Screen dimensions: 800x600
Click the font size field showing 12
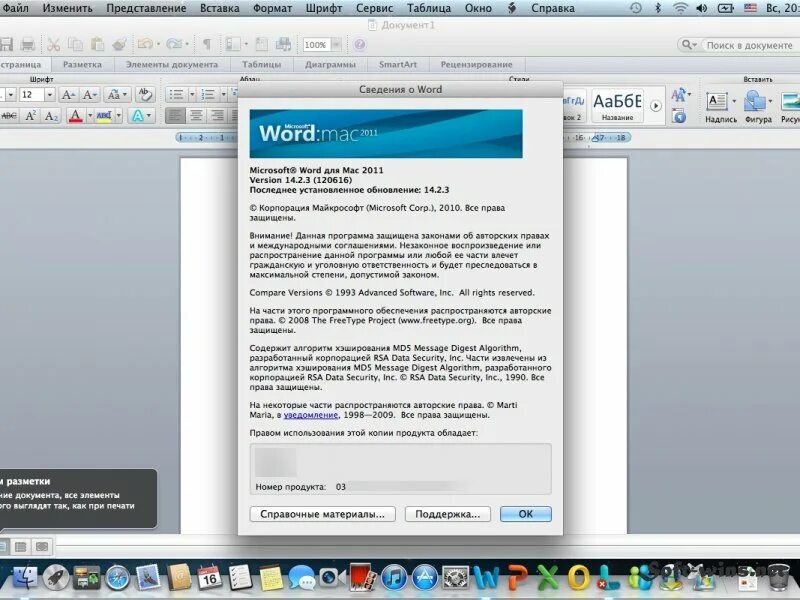[x=31, y=95]
